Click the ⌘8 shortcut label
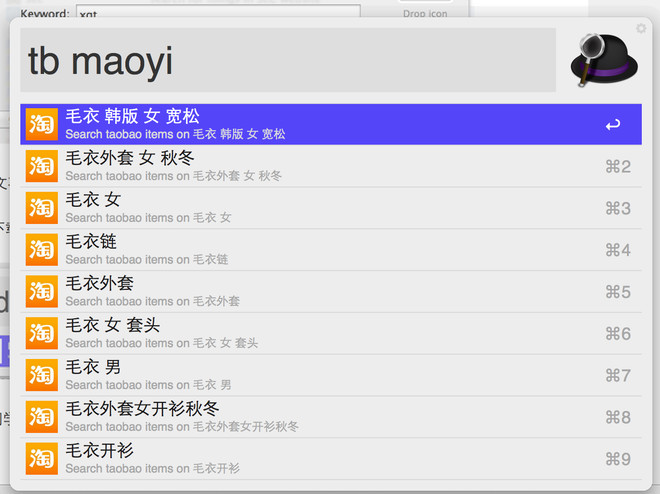This screenshot has width=660, height=494. coord(618,417)
